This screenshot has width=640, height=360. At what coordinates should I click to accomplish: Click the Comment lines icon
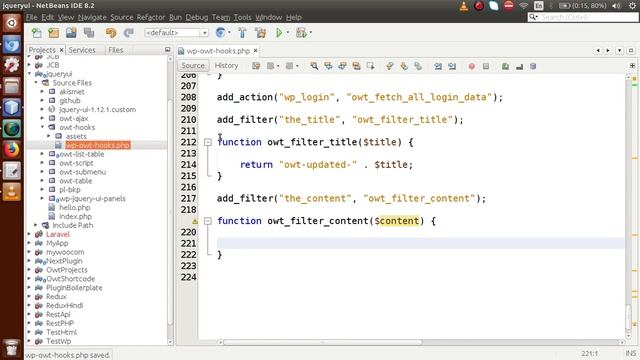pos(505,66)
